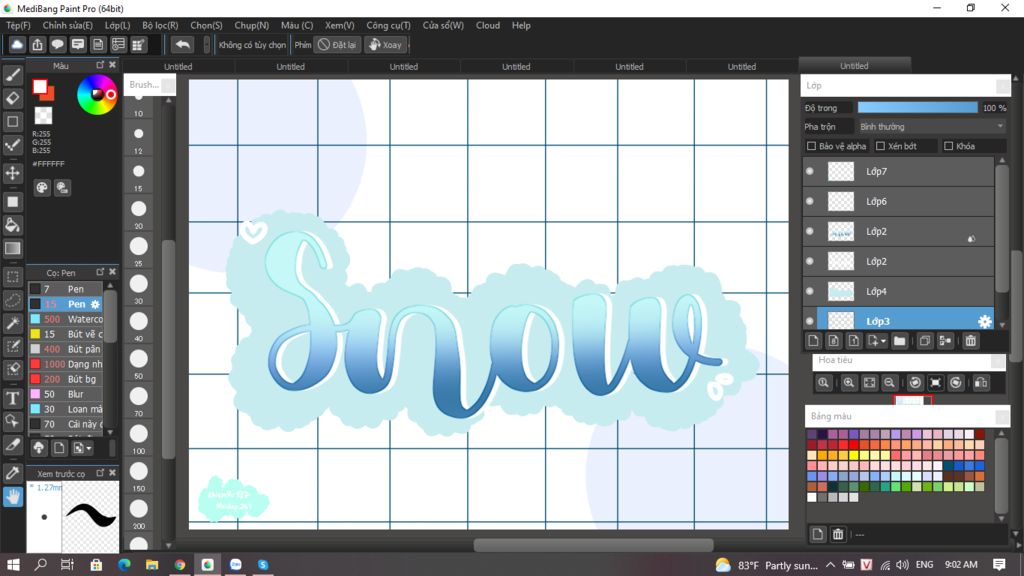Select the Bucket fill tool
This screenshot has width=1024, height=576.
coord(12,225)
